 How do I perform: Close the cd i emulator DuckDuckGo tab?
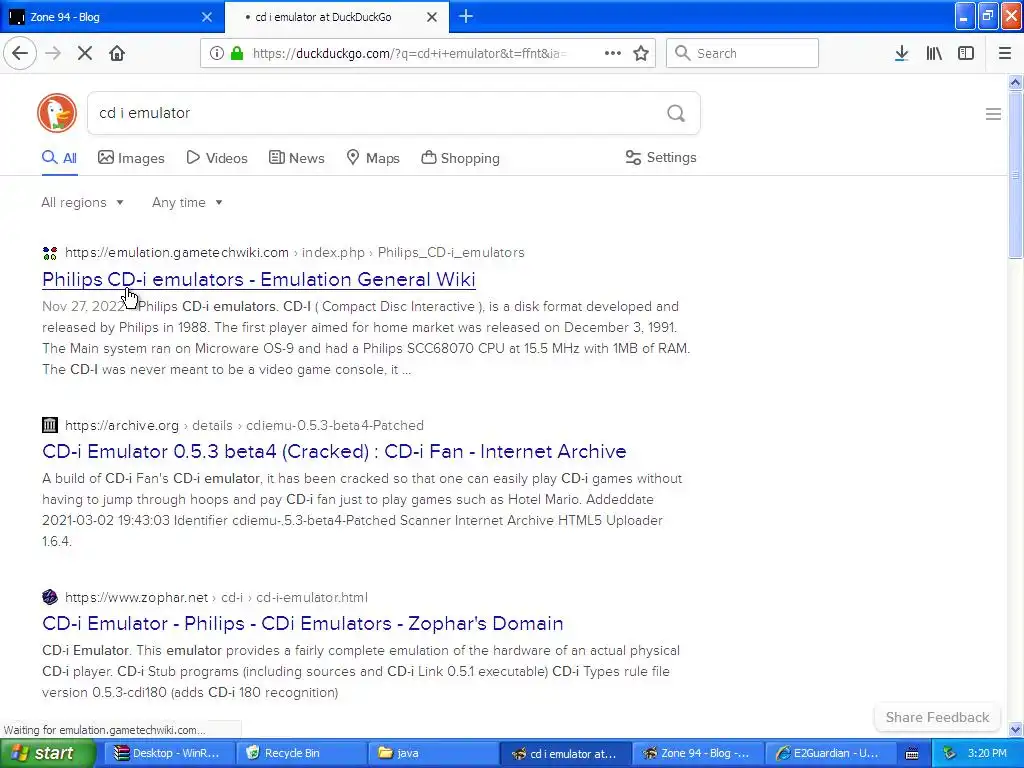coord(432,17)
